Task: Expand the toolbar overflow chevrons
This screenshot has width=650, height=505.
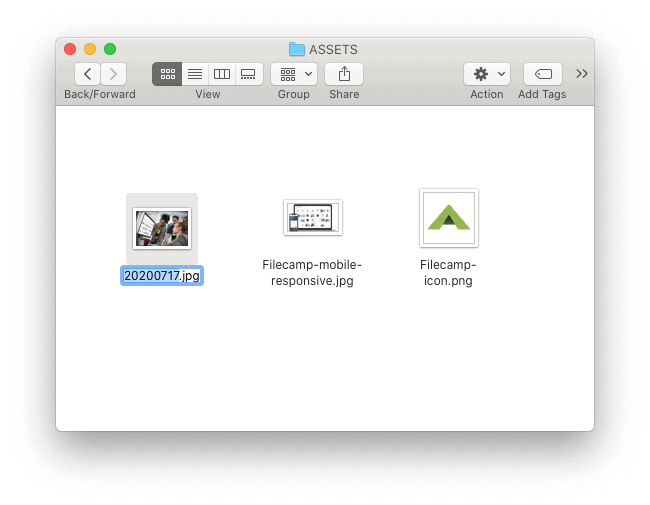Action: [582, 74]
